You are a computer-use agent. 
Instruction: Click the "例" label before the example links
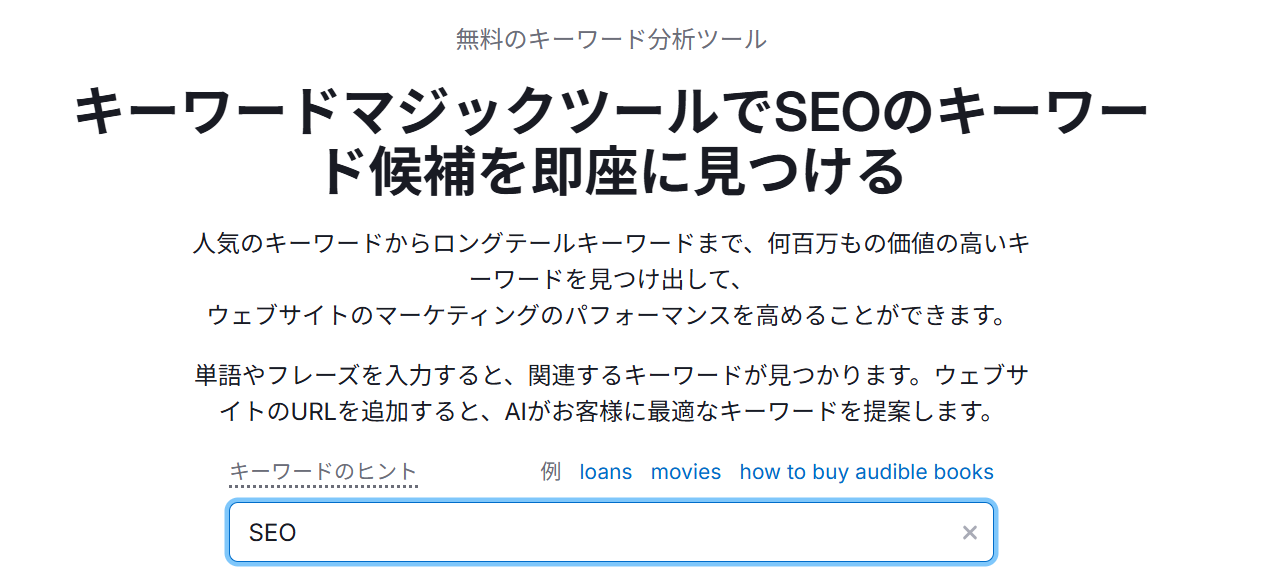[x=550, y=472]
